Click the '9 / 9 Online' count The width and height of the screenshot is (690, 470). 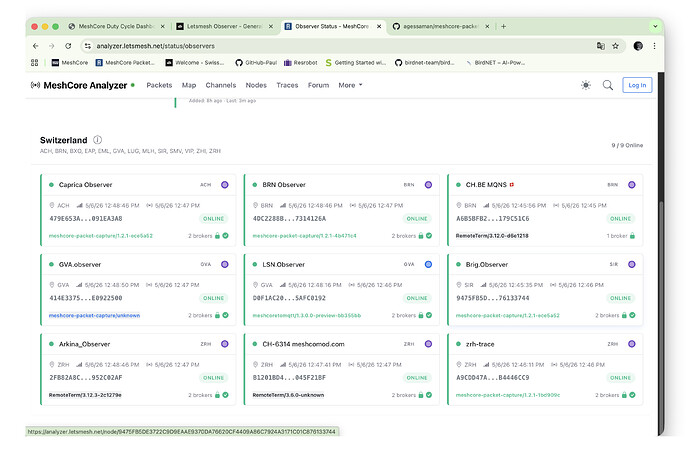click(627, 145)
